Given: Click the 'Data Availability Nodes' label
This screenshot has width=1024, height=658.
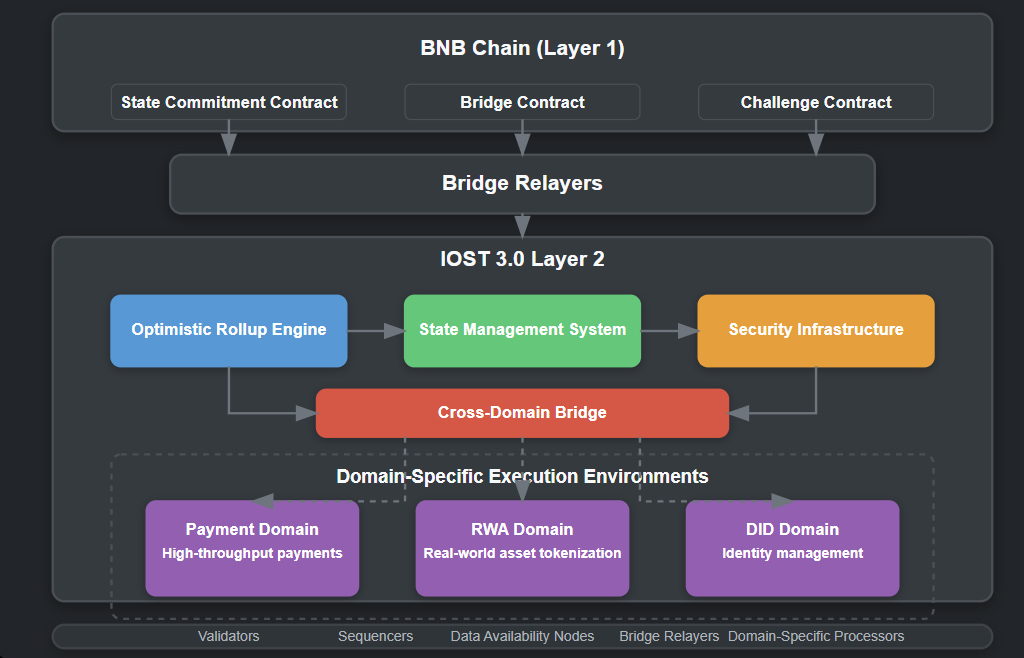Looking at the screenshot, I should 522,636.
